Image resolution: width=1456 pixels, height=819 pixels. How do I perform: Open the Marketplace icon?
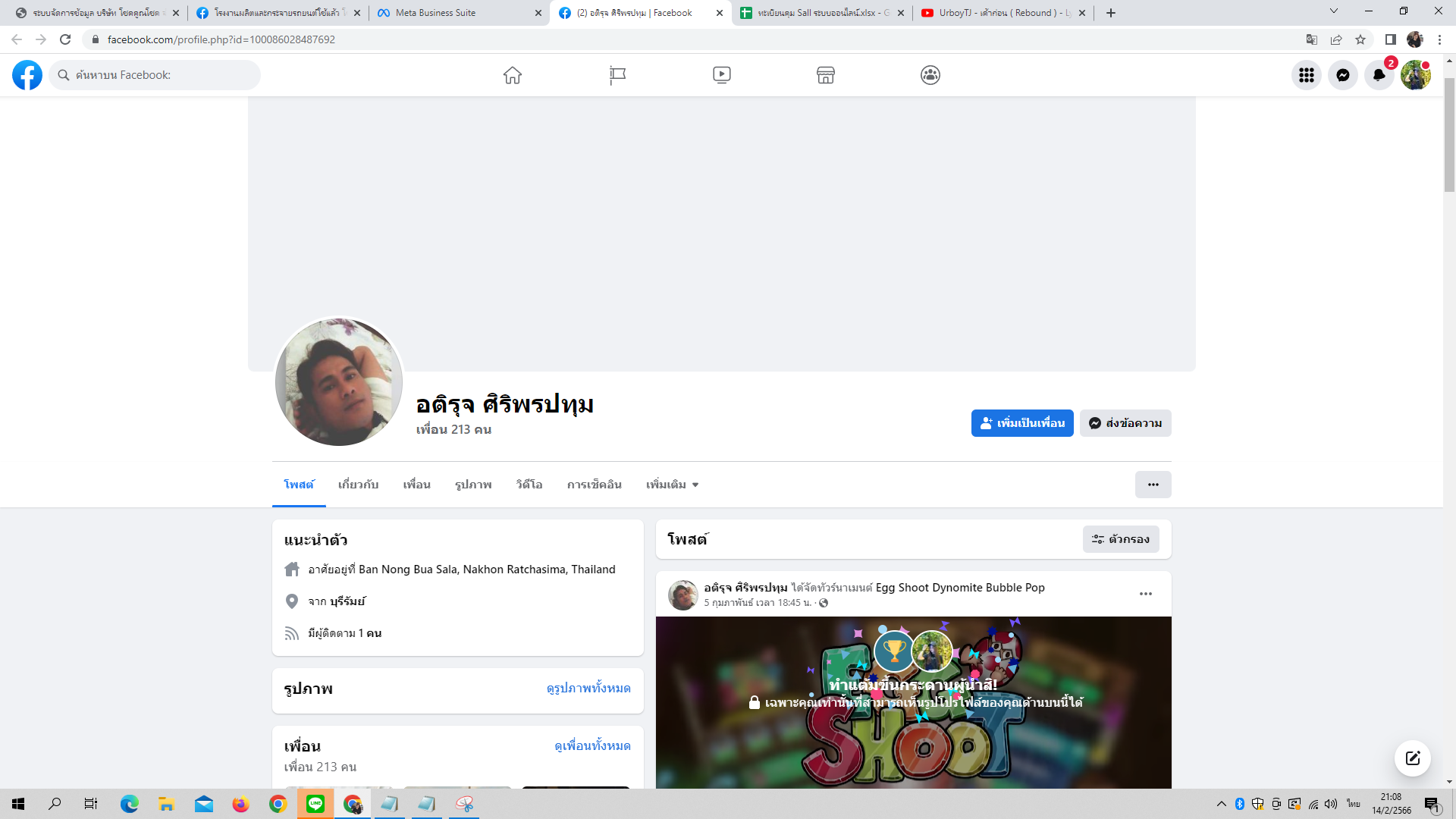(826, 75)
